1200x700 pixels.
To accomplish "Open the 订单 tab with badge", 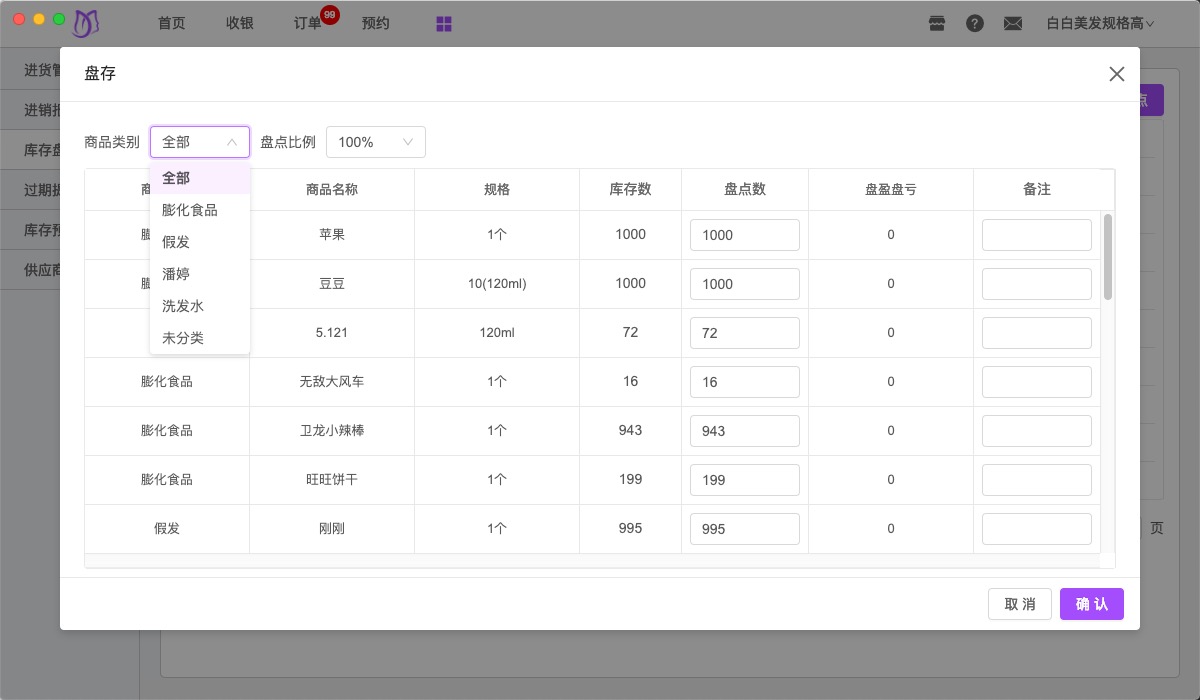I will (308, 23).
